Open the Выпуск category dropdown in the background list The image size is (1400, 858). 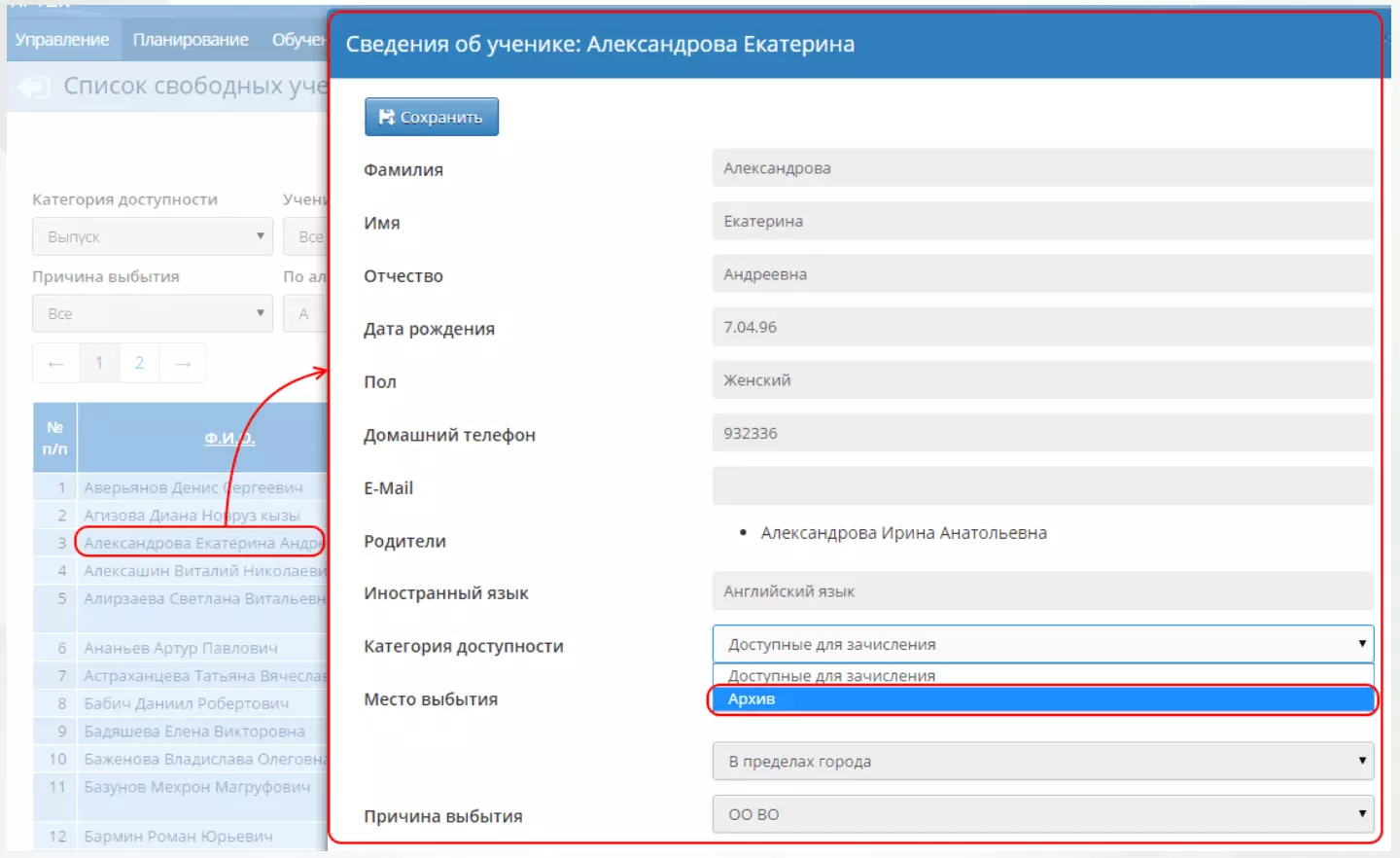[153, 236]
